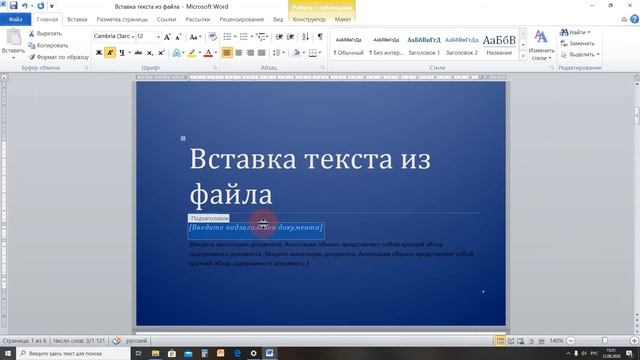Open the Find (Найти) dropdown
640x360 pixels.
tap(576, 32)
